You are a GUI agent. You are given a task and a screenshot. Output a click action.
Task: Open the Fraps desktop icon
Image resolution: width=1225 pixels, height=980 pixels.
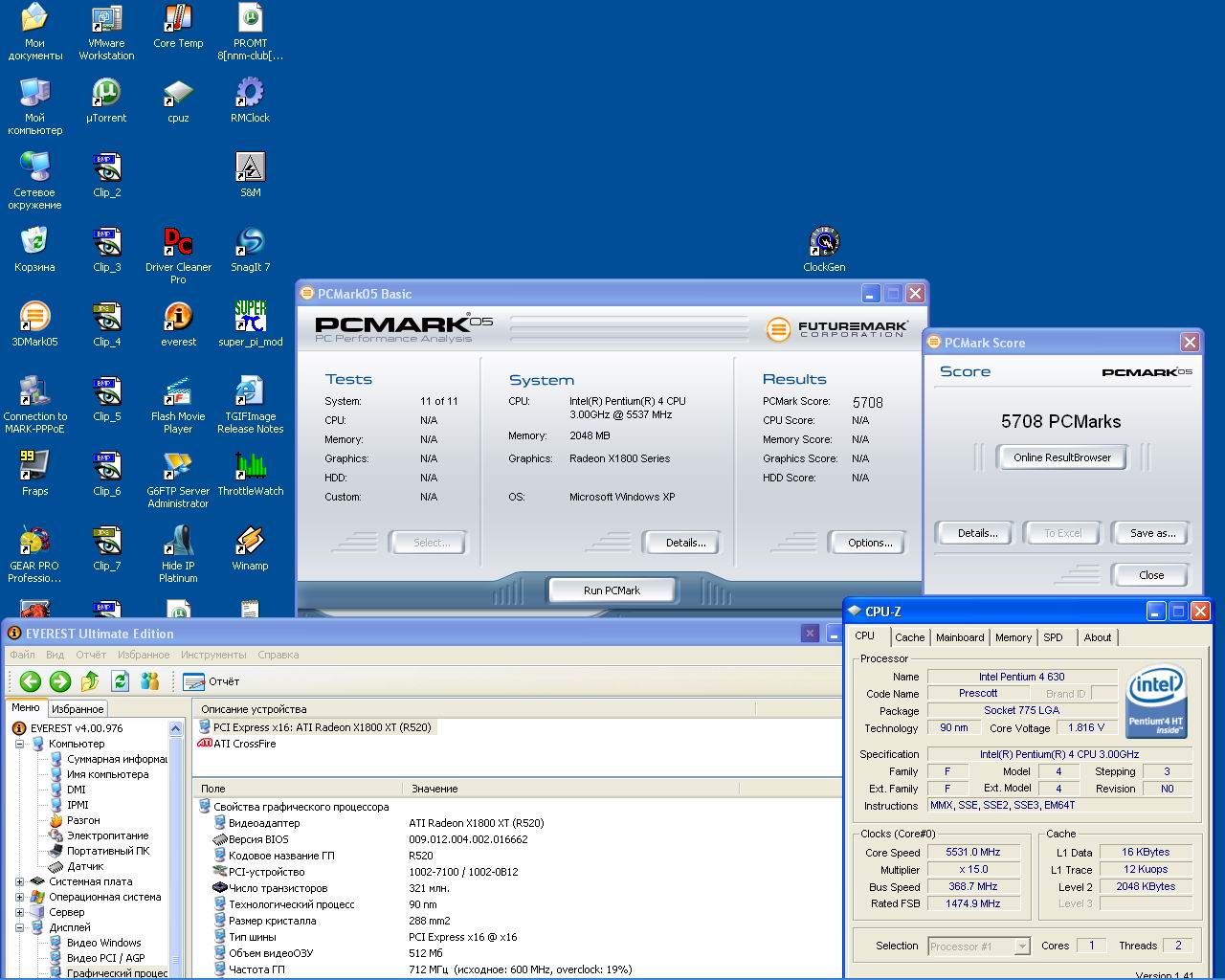tap(34, 474)
